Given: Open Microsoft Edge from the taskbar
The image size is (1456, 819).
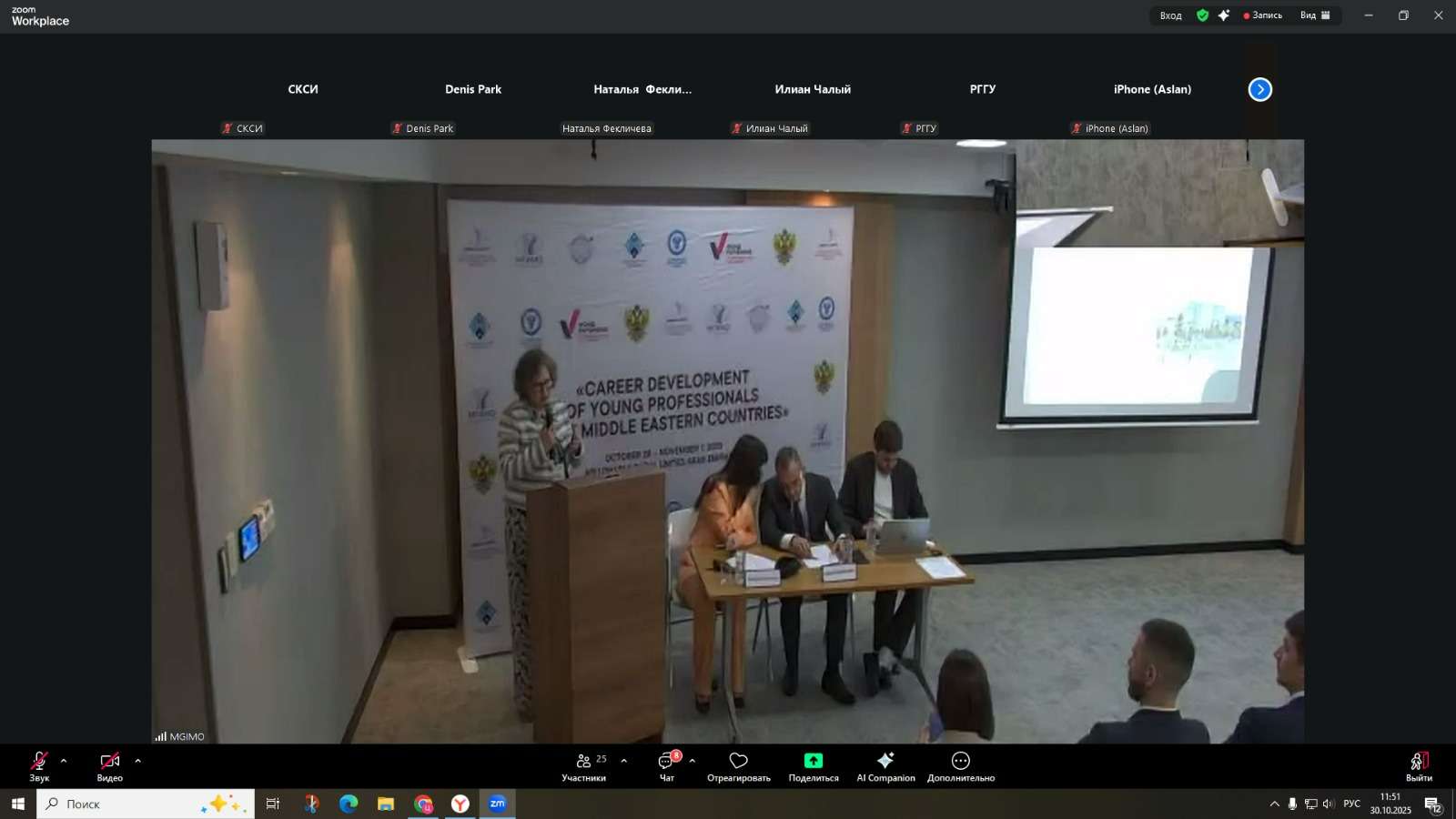Looking at the screenshot, I should pos(349,804).
